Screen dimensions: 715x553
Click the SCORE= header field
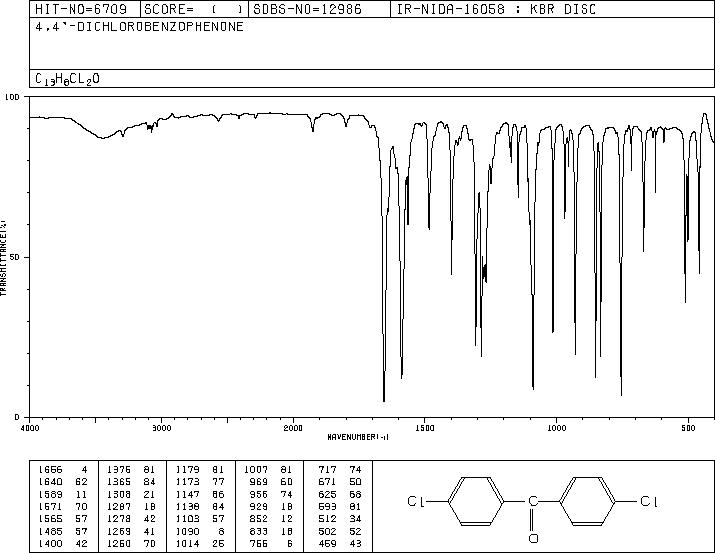(x=194, y=9)
